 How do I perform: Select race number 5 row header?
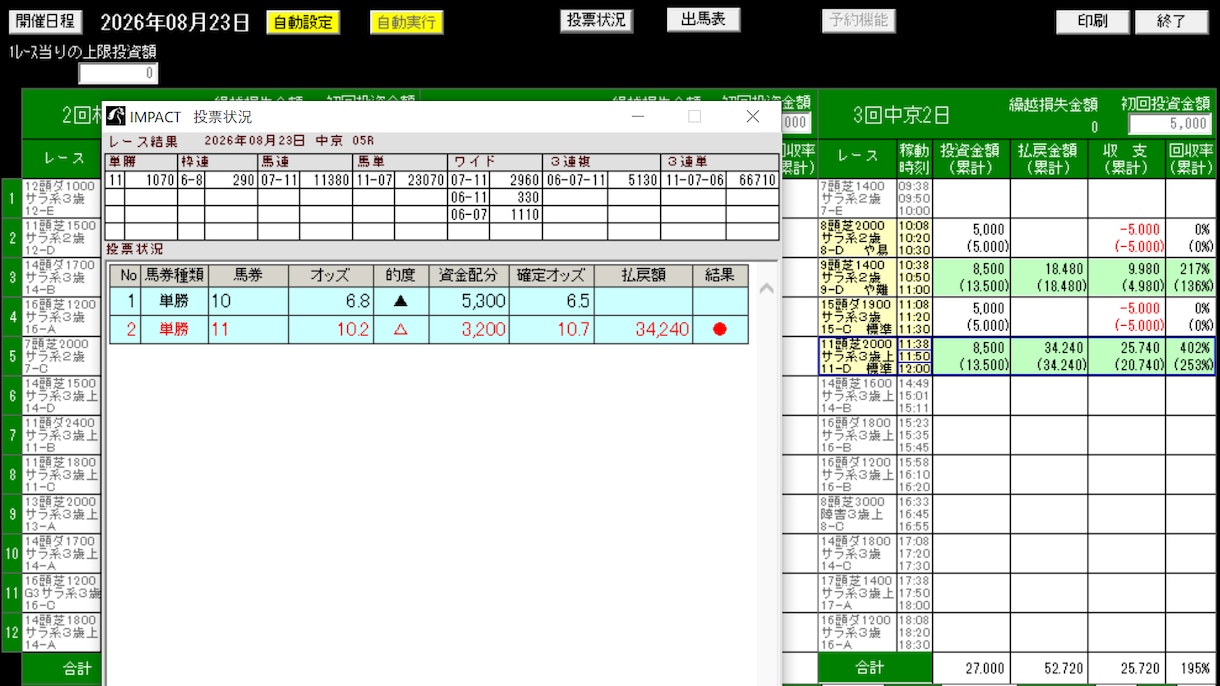pyautogui.click(x=12, y=356)
